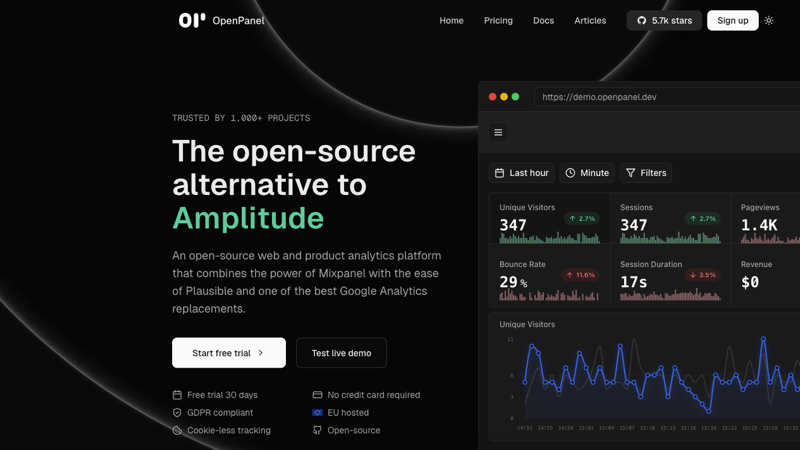
Task: Click the 1.4K Pageviews value
Action: 759,225
